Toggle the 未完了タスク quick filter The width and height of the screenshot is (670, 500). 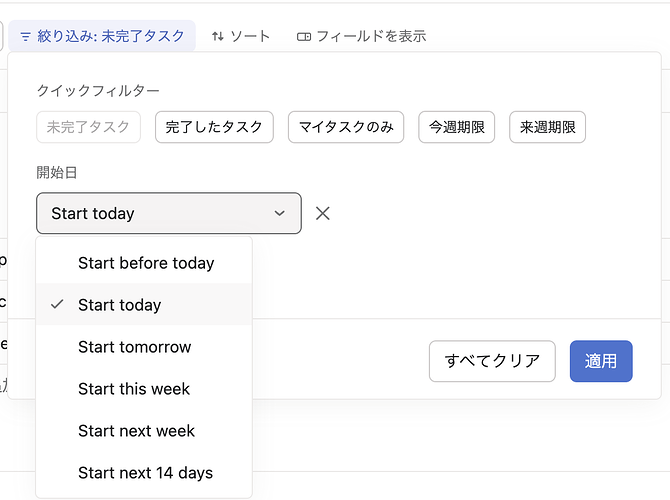click(89, 127)
